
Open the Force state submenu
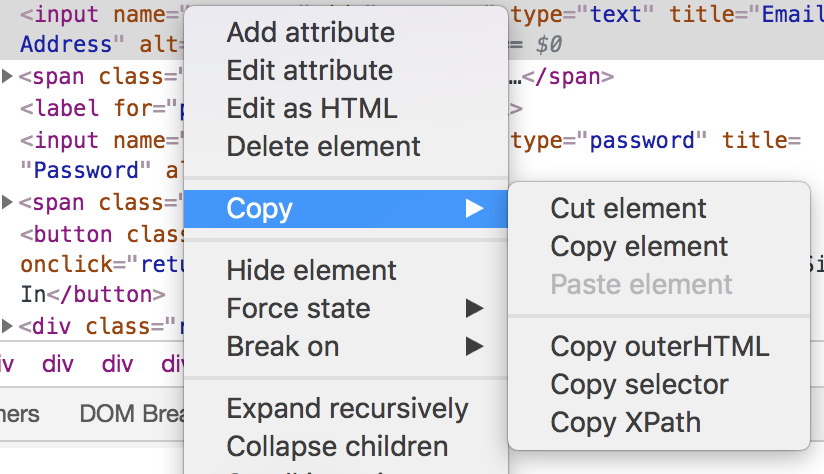[x=345, y=308]
